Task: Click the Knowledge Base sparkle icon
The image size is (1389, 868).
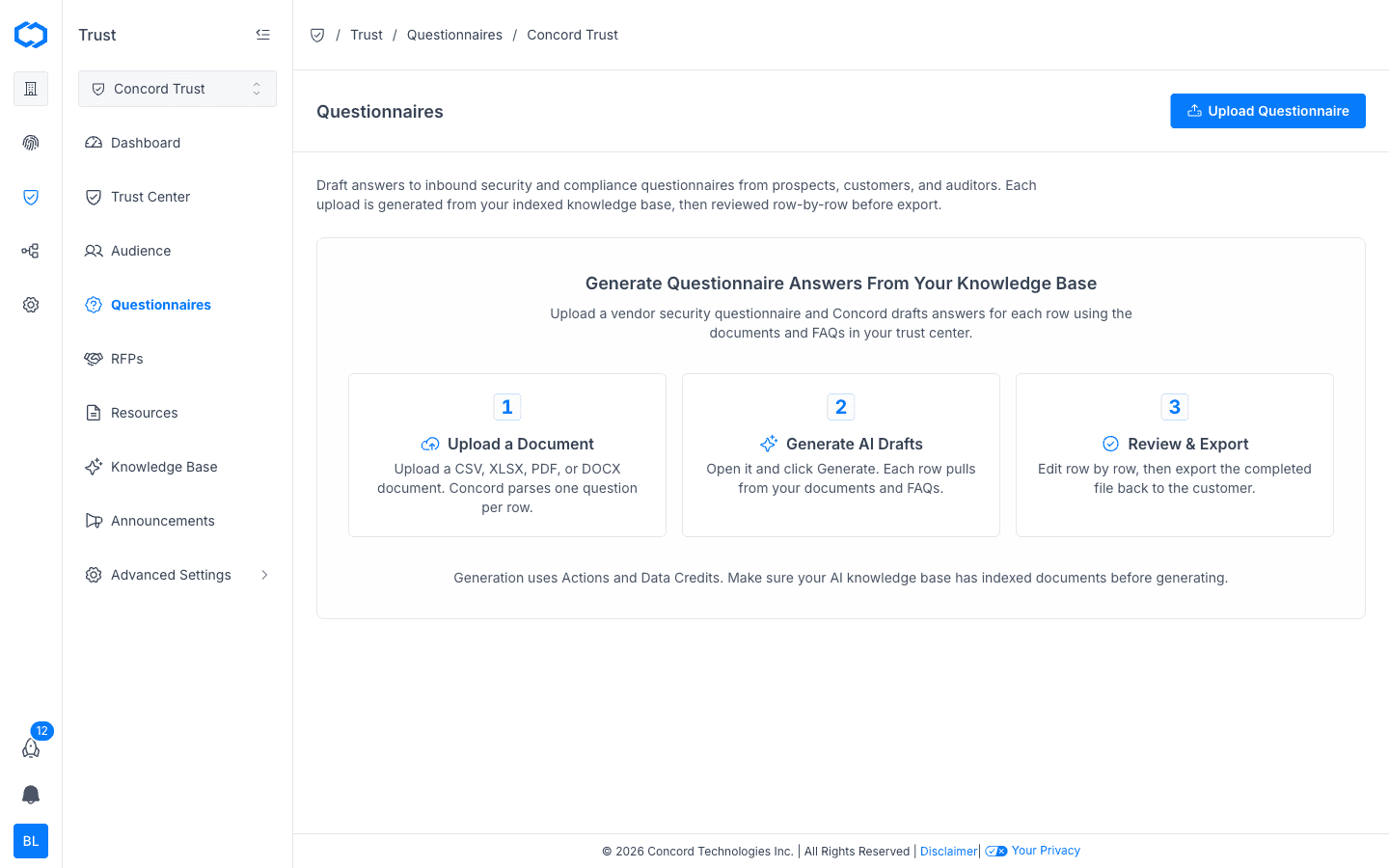Action: tap(94, 467)
